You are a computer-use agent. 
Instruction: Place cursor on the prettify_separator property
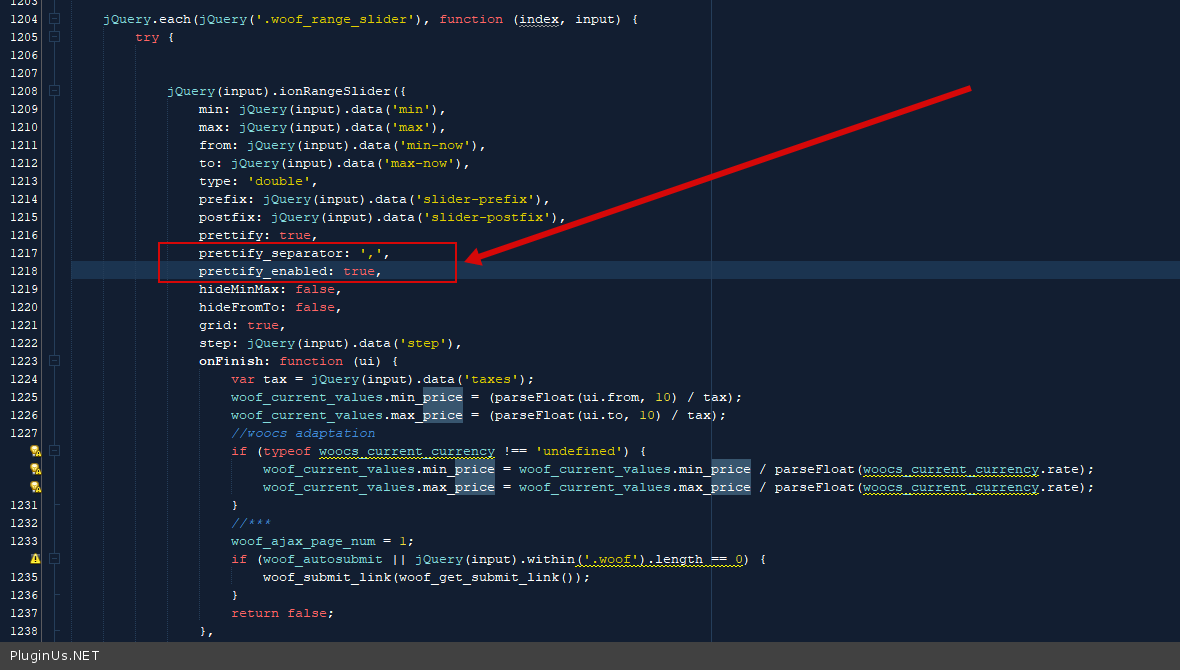[271, 253]
